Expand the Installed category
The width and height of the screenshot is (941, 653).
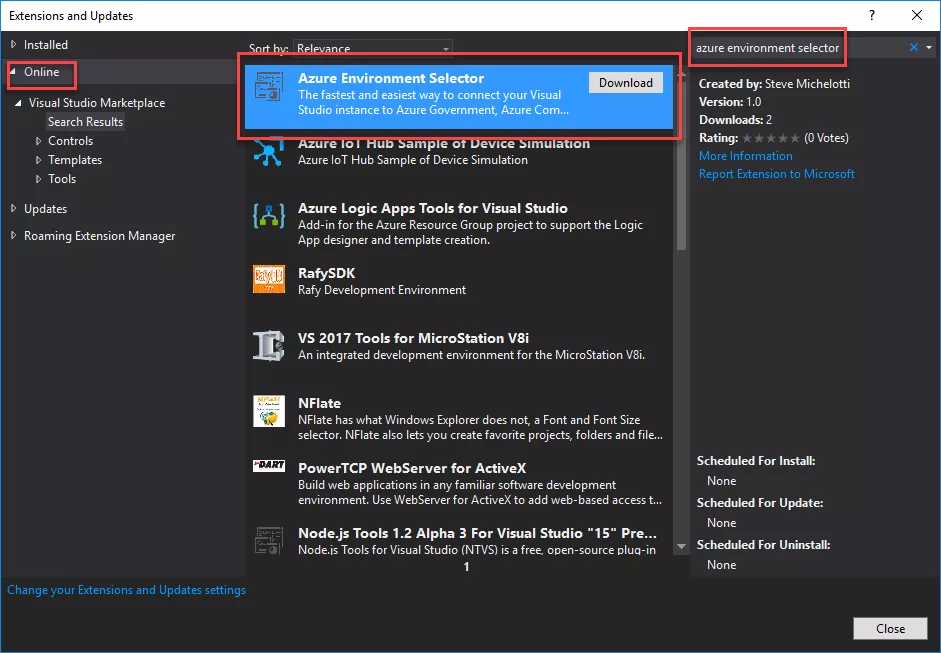click(13, 44)
